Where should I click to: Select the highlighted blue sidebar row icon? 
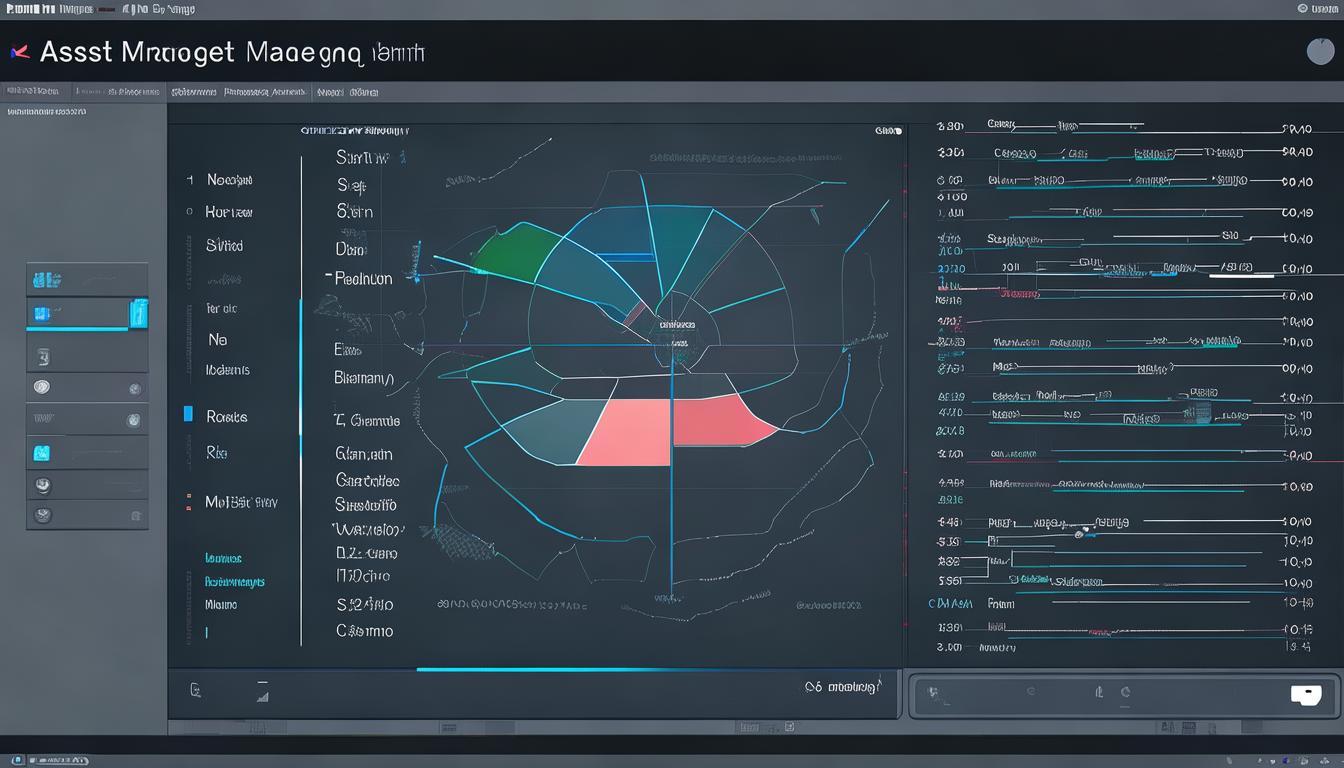(x=42, y=314)
